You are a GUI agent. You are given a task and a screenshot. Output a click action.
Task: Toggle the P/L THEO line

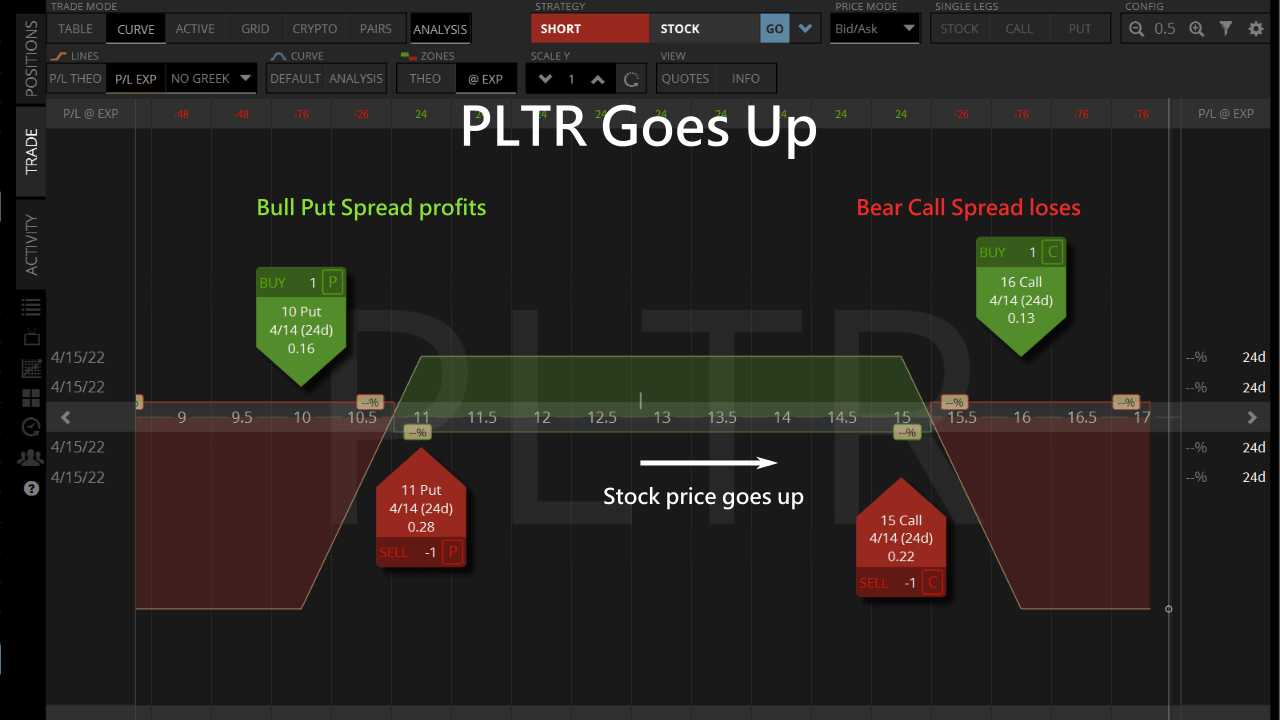tap(76, 78)
